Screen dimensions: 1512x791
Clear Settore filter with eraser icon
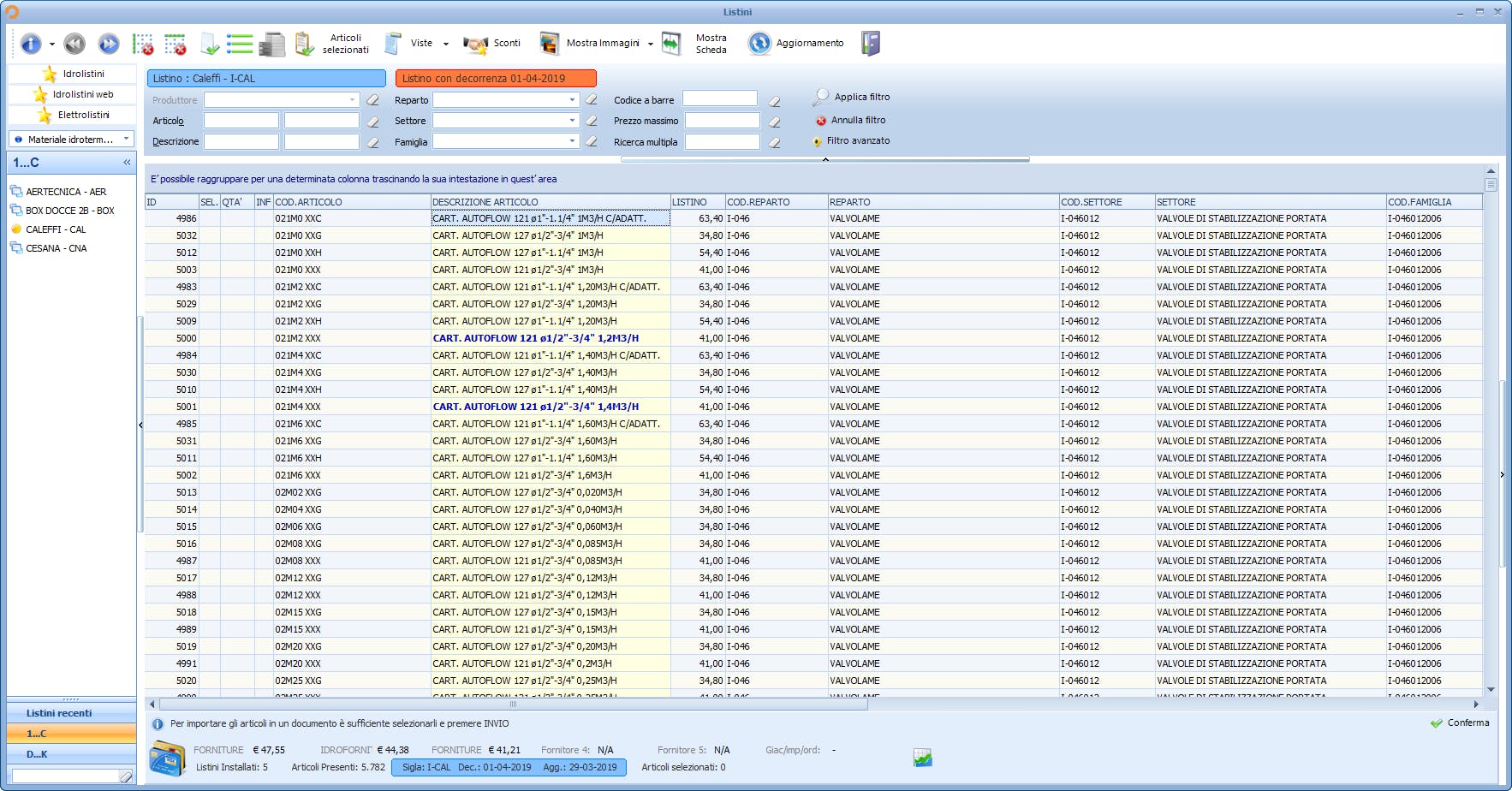(x=591, y=121)
